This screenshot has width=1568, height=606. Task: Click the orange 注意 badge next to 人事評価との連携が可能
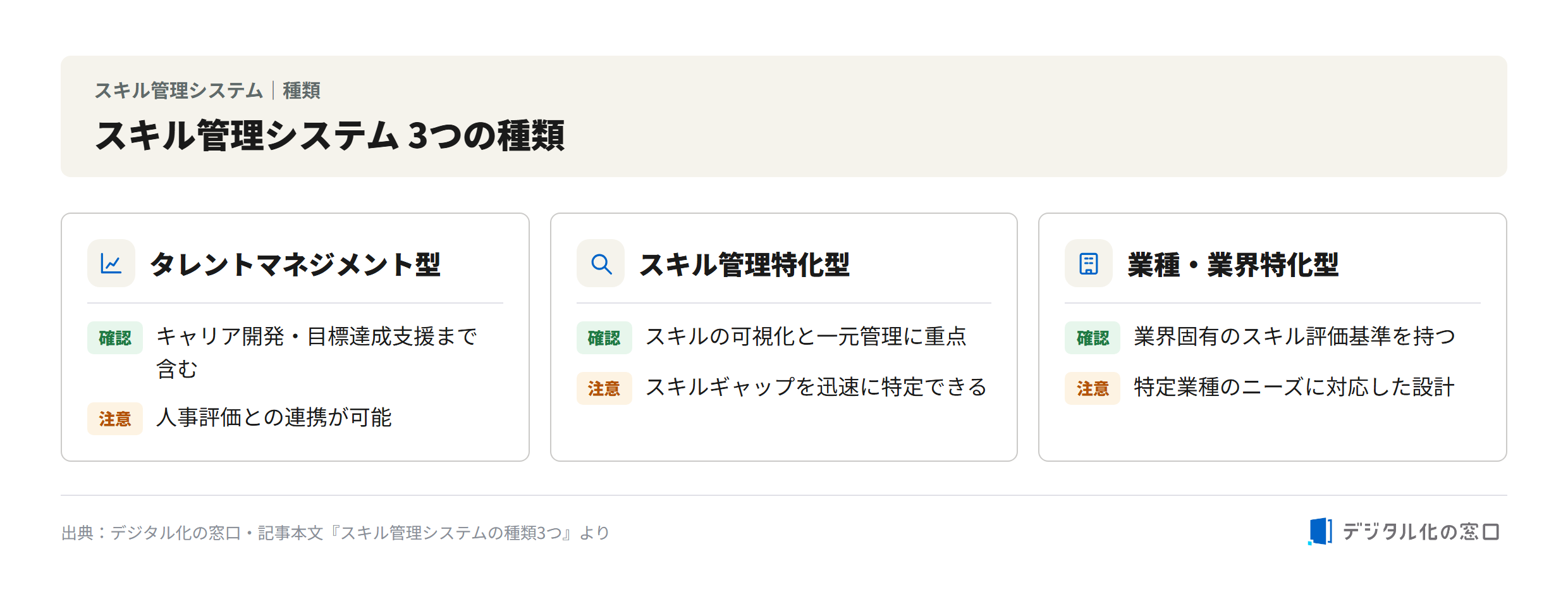(x=115, y=419)
